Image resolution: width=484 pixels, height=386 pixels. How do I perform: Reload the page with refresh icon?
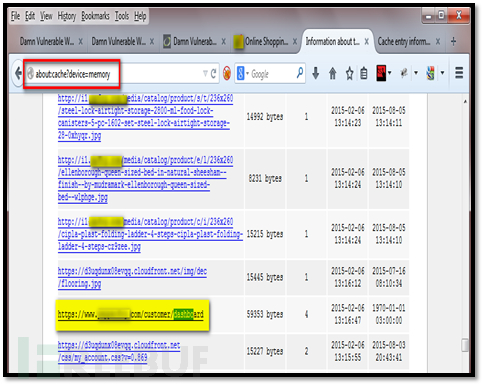tap(213, 73)
